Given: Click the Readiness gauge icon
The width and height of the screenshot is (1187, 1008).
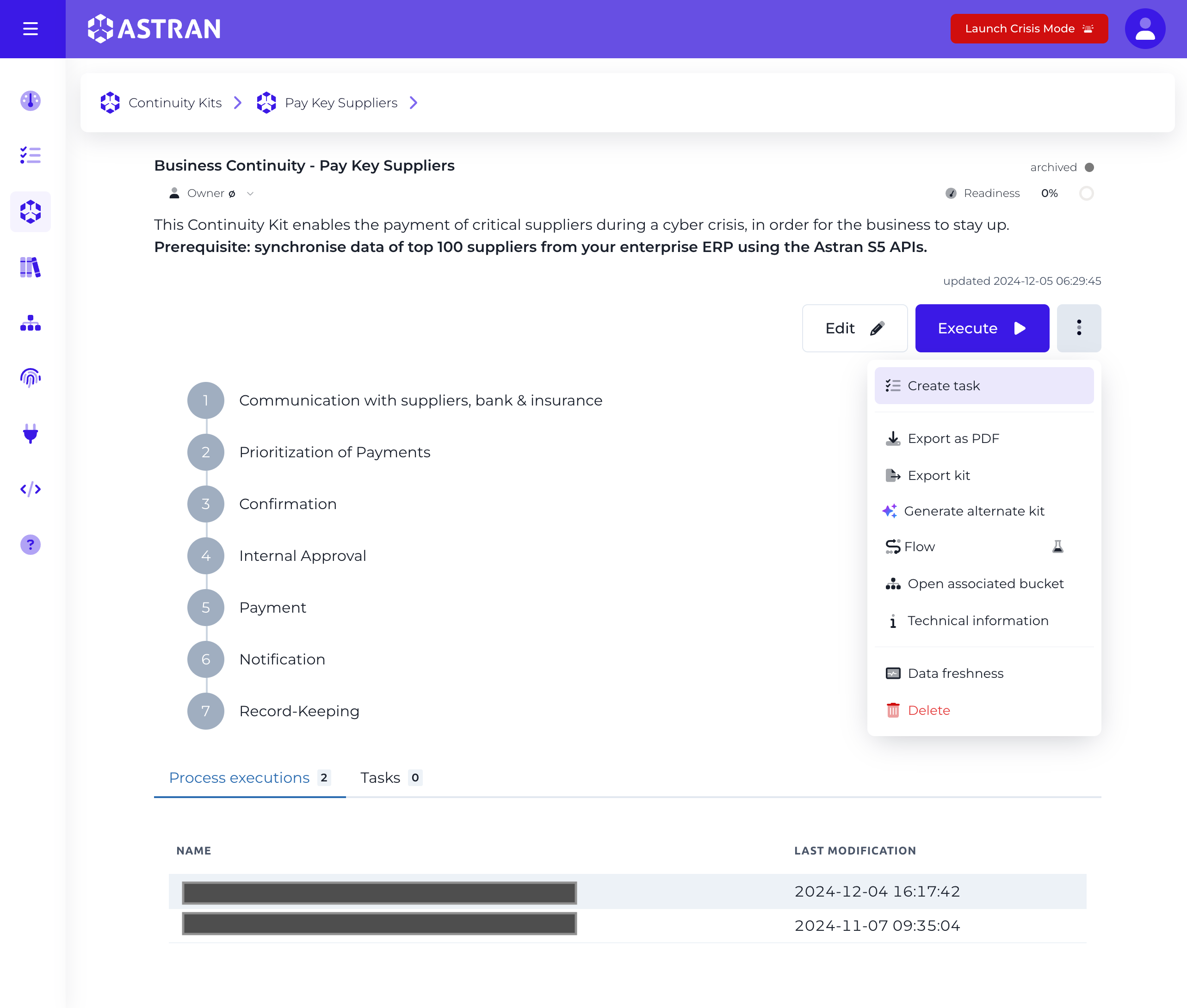Looking at the screenshot, I should point(951,193).
